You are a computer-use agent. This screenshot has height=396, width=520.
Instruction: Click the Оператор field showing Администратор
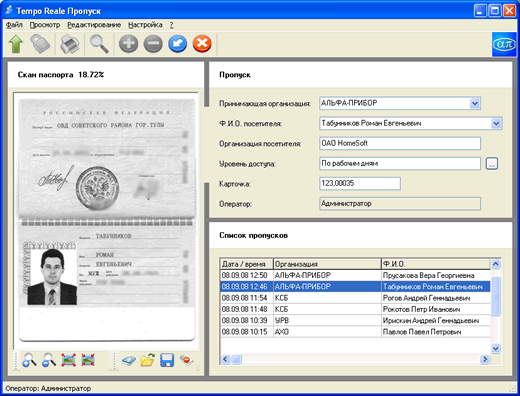[x=400, y=203]
